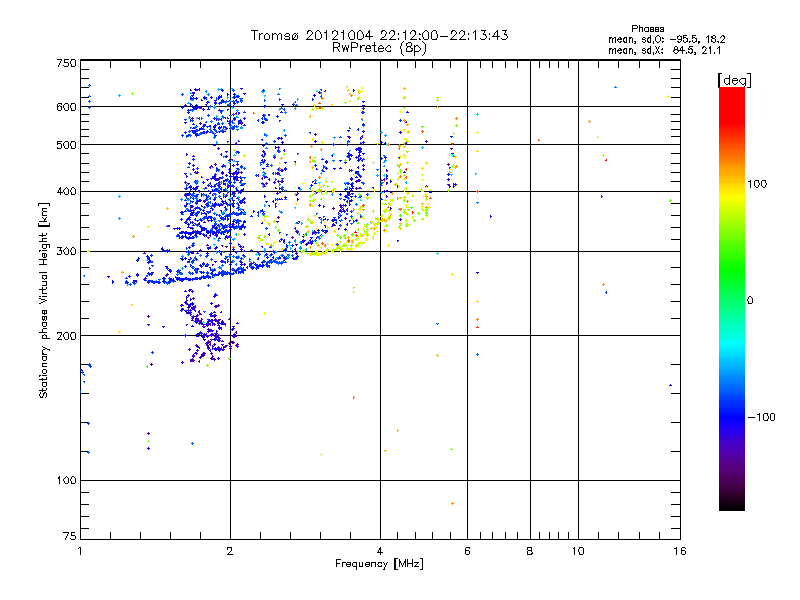Click the 'Frequency [MHz]' axis label

[379, 564]
